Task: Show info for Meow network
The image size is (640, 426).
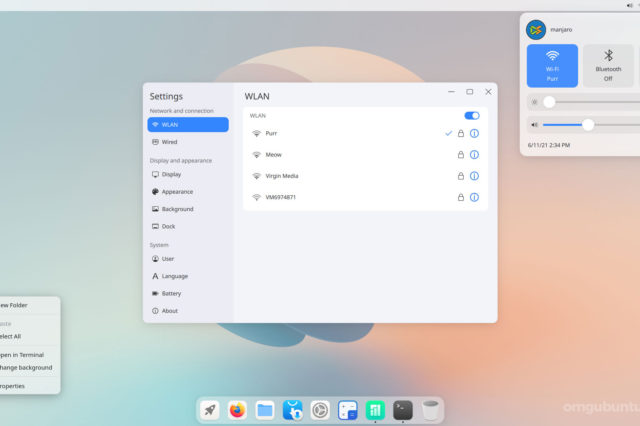Action: [474, 155]
